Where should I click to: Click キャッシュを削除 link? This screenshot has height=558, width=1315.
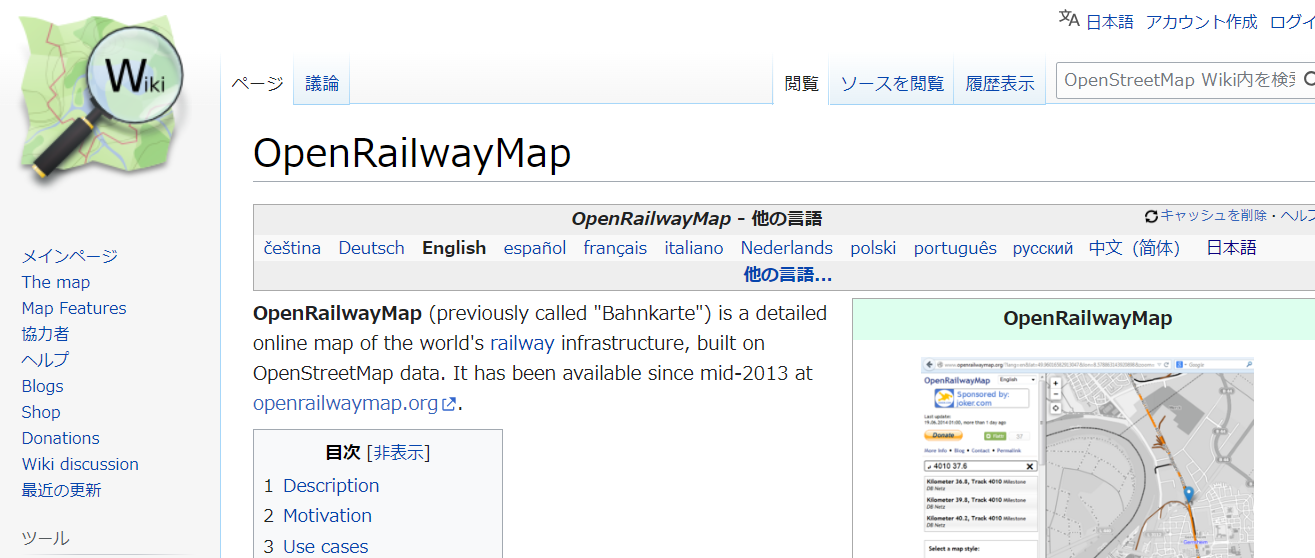[1213, 216]
